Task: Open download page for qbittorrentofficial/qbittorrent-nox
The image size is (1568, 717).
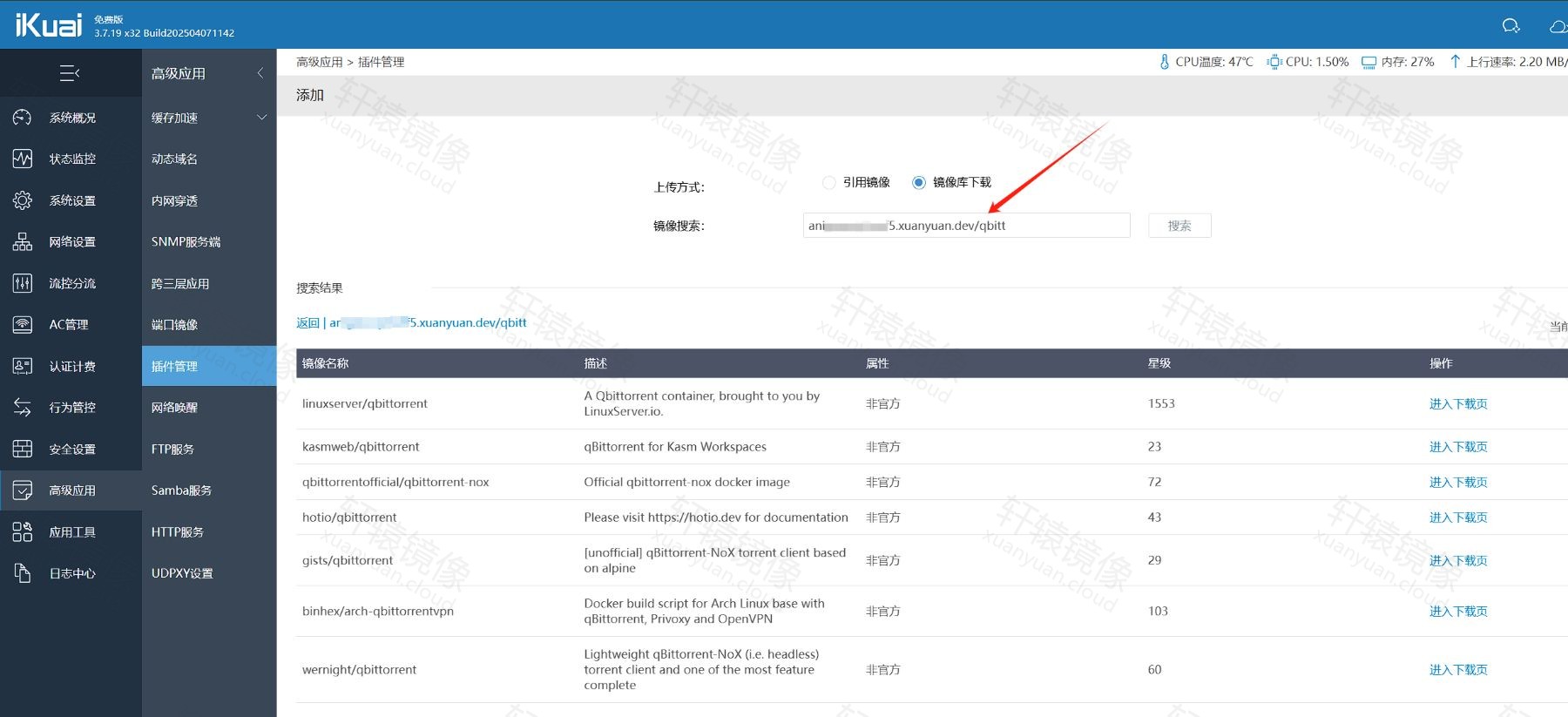Action: tap(1458, 482)
